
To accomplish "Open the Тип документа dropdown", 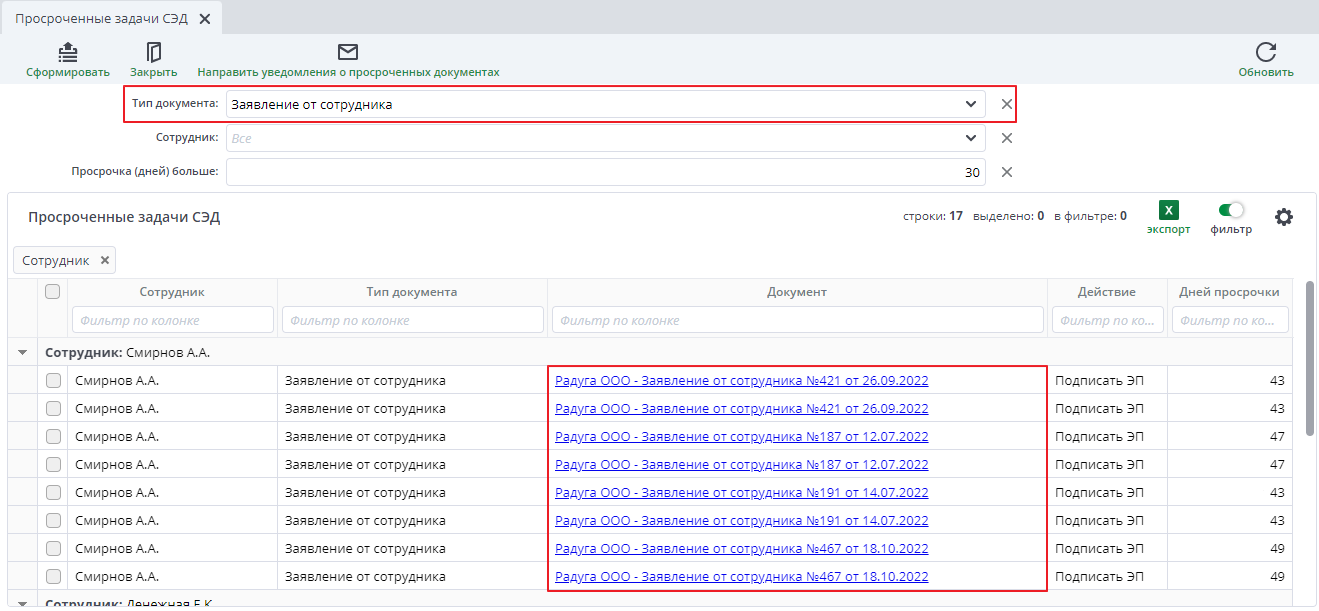I will [970, 104].
